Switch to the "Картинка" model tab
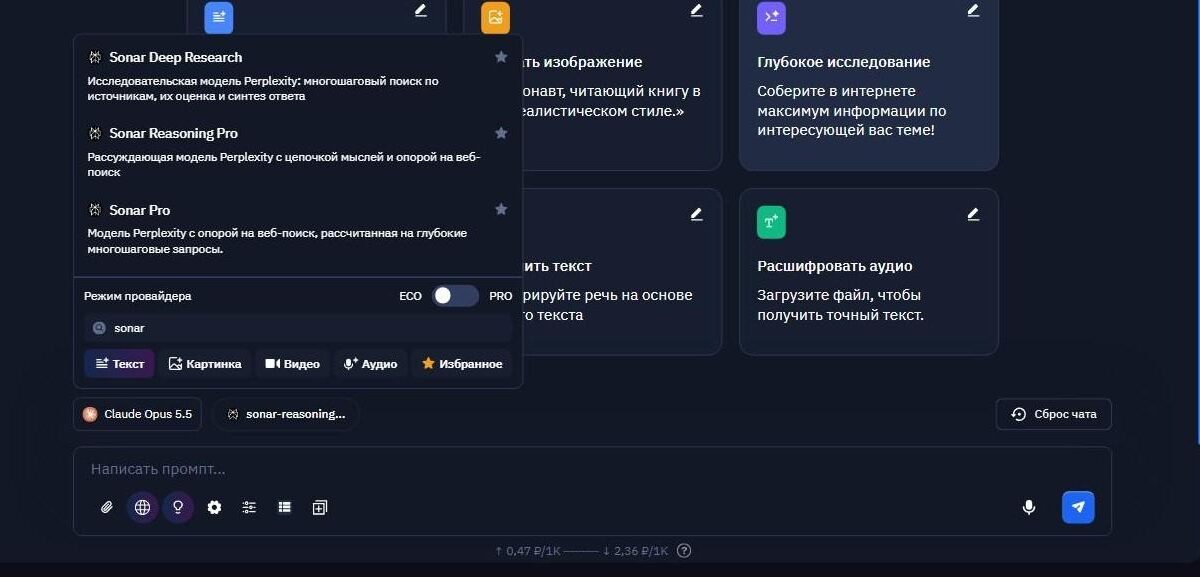Screen dimensions: 1200x577 (x=205, y=364)
